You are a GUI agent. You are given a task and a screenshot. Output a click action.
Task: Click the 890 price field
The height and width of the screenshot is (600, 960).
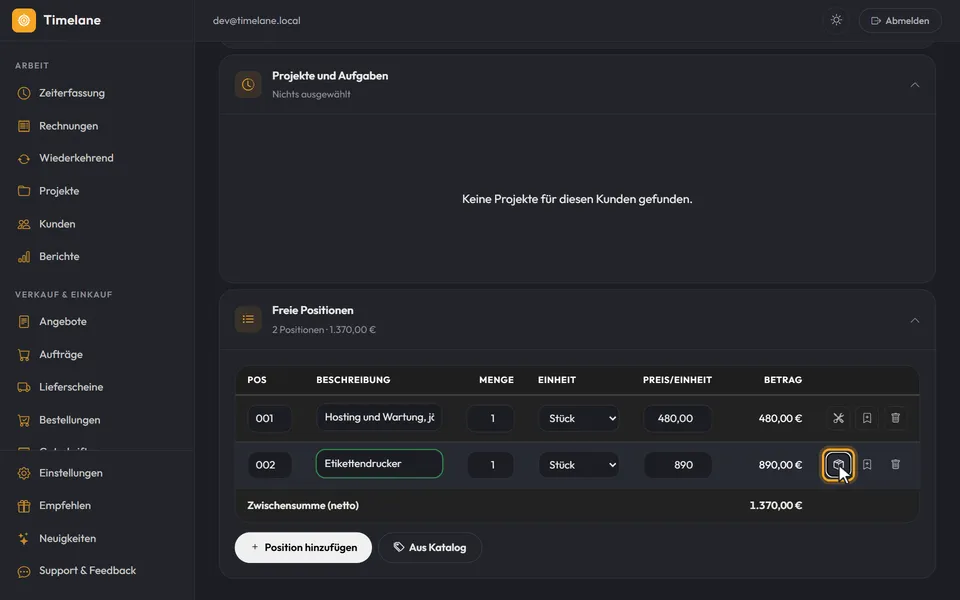677,465
